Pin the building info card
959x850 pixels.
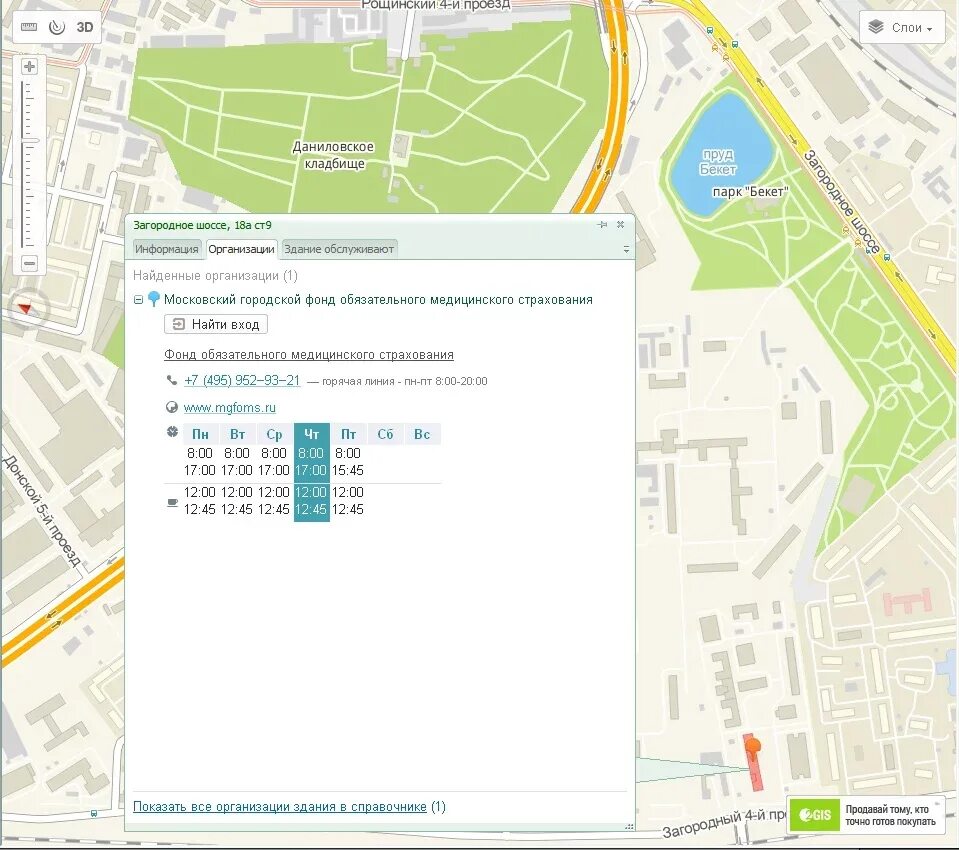[x=602, y=224]
